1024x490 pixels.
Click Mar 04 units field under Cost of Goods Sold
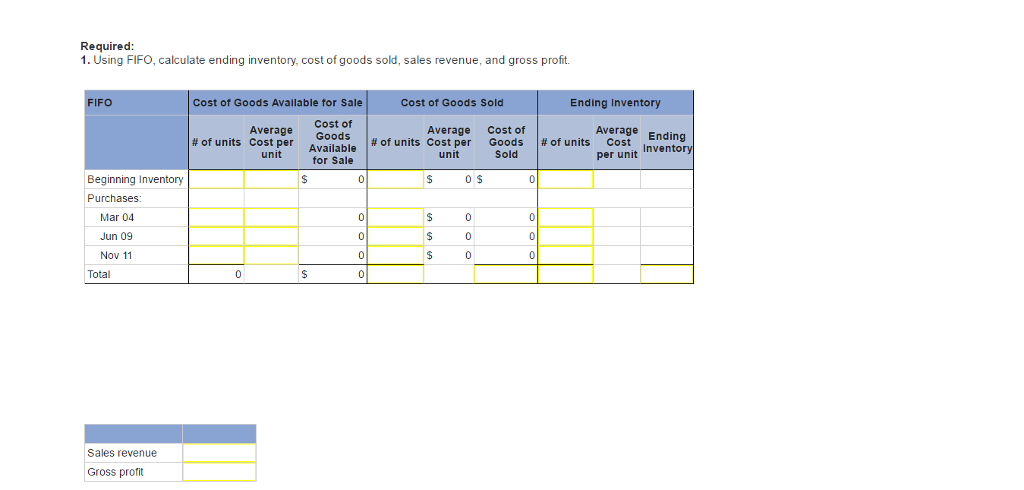pos(395,217)
